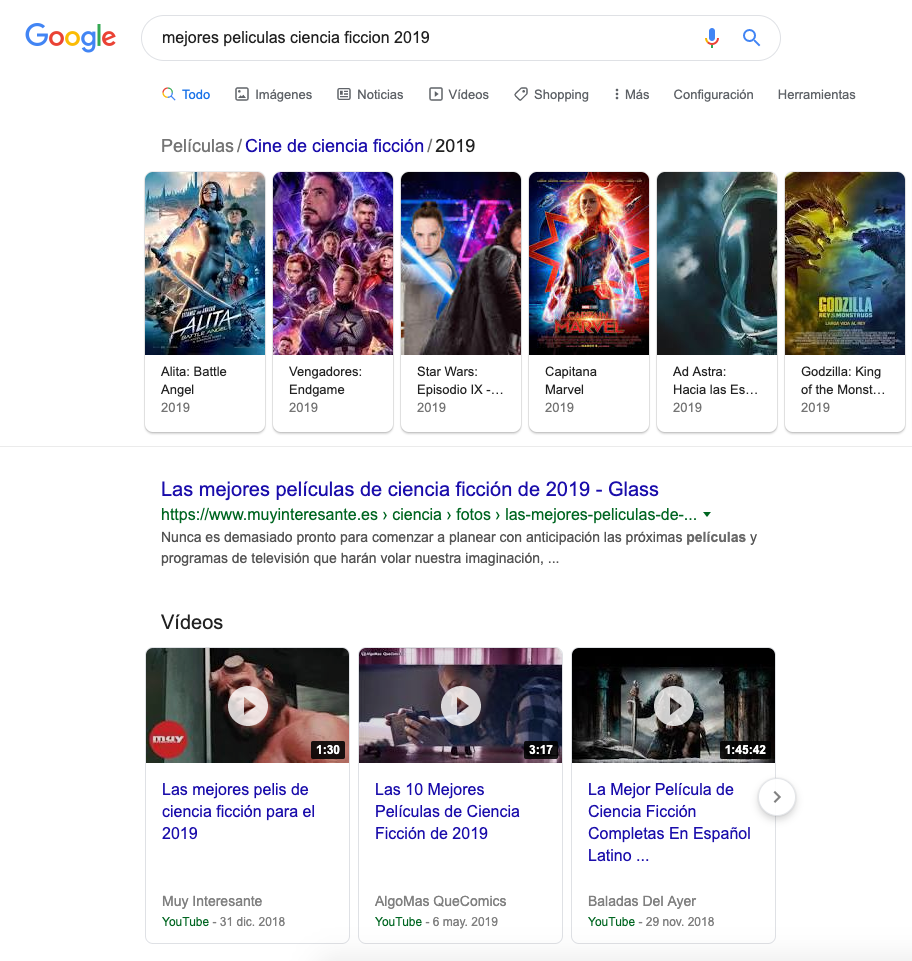
Task: Activate voice search with the microphone icon
Action: coord(712,38)
